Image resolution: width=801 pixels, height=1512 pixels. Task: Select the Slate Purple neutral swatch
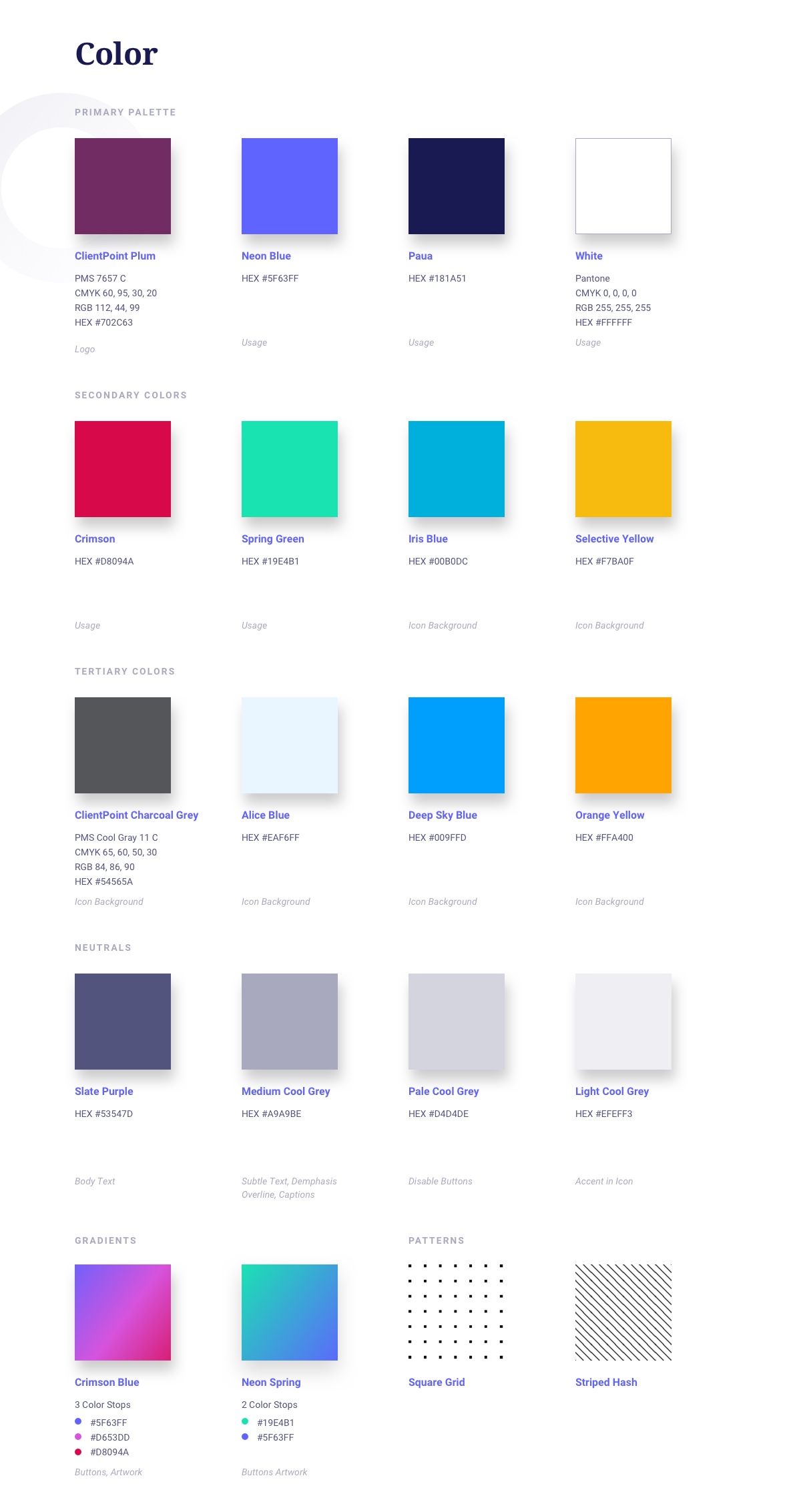123,1022
